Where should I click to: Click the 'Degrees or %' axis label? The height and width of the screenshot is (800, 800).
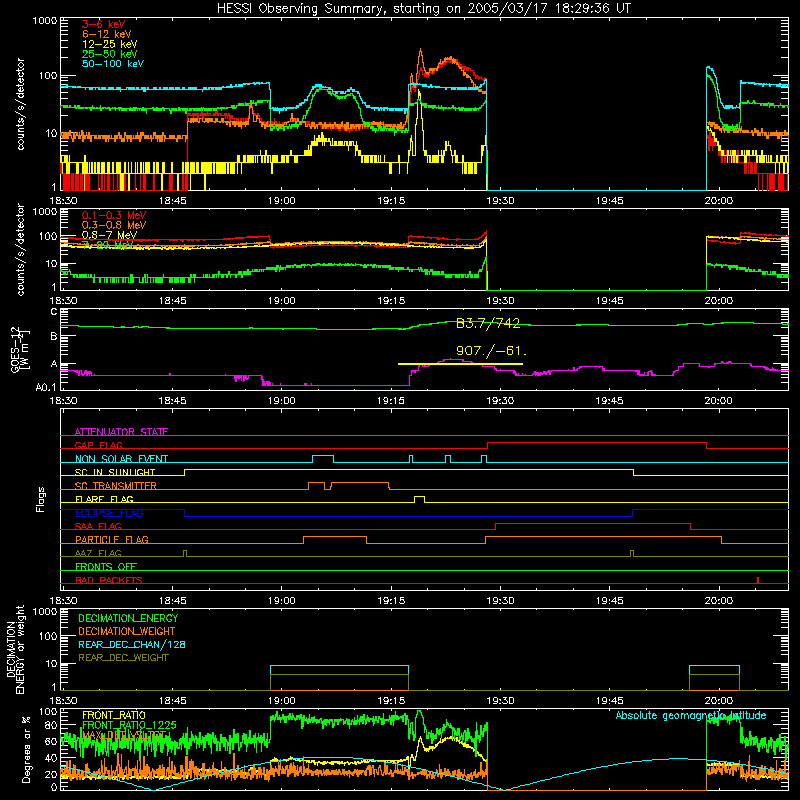tap(26, 749)
